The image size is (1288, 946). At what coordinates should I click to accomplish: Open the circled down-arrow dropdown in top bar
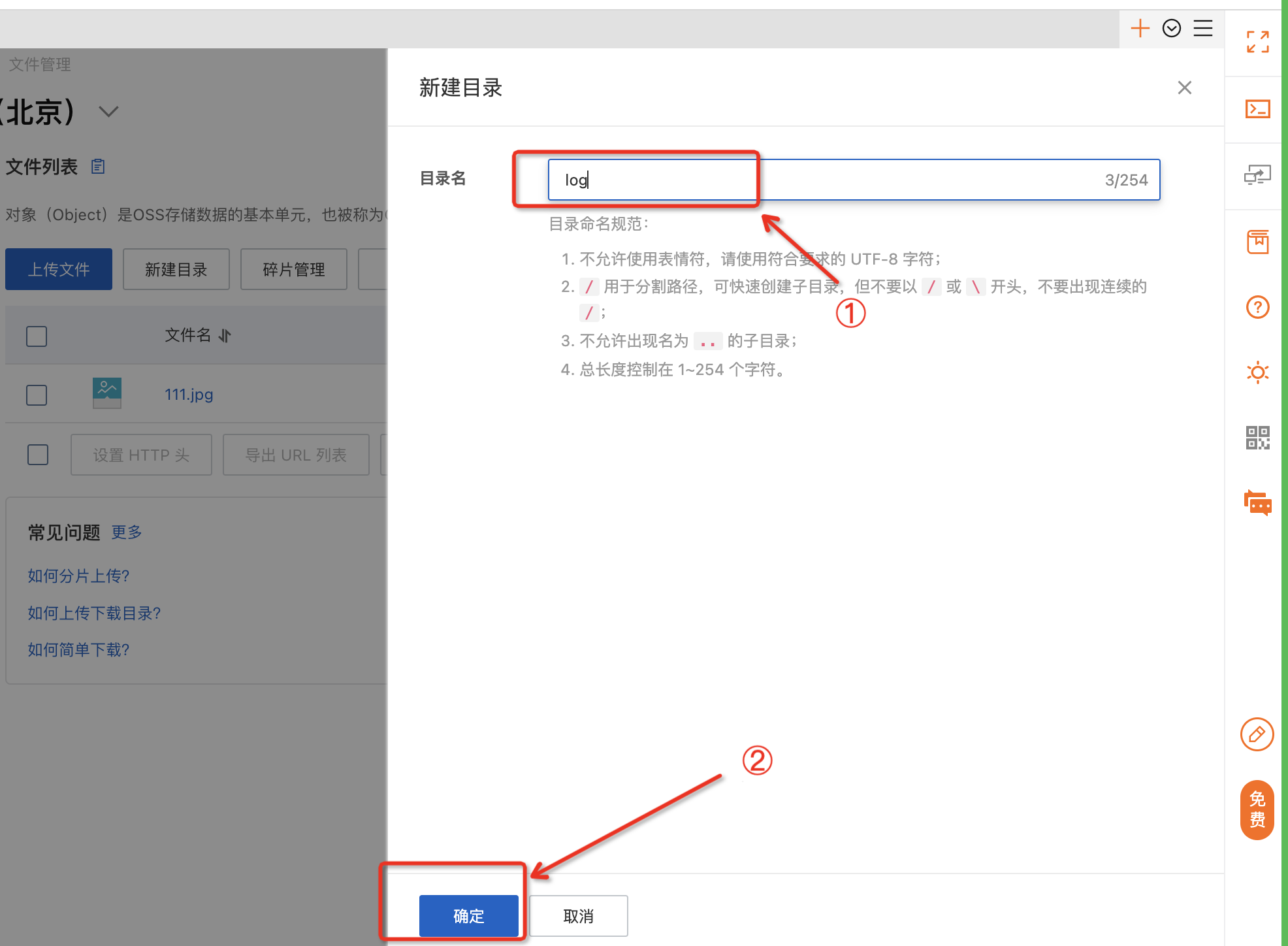[1172, 28]
